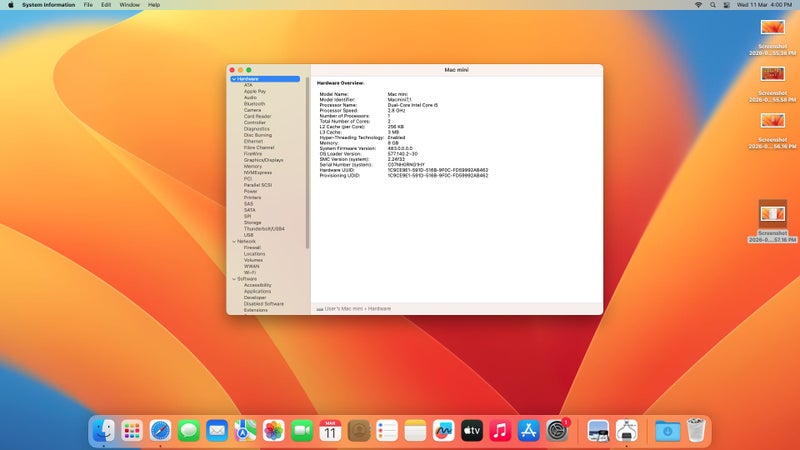The width and height of the screenshot is (800, 450).
Task: Open the App Store icon
Action: (529, 431)
